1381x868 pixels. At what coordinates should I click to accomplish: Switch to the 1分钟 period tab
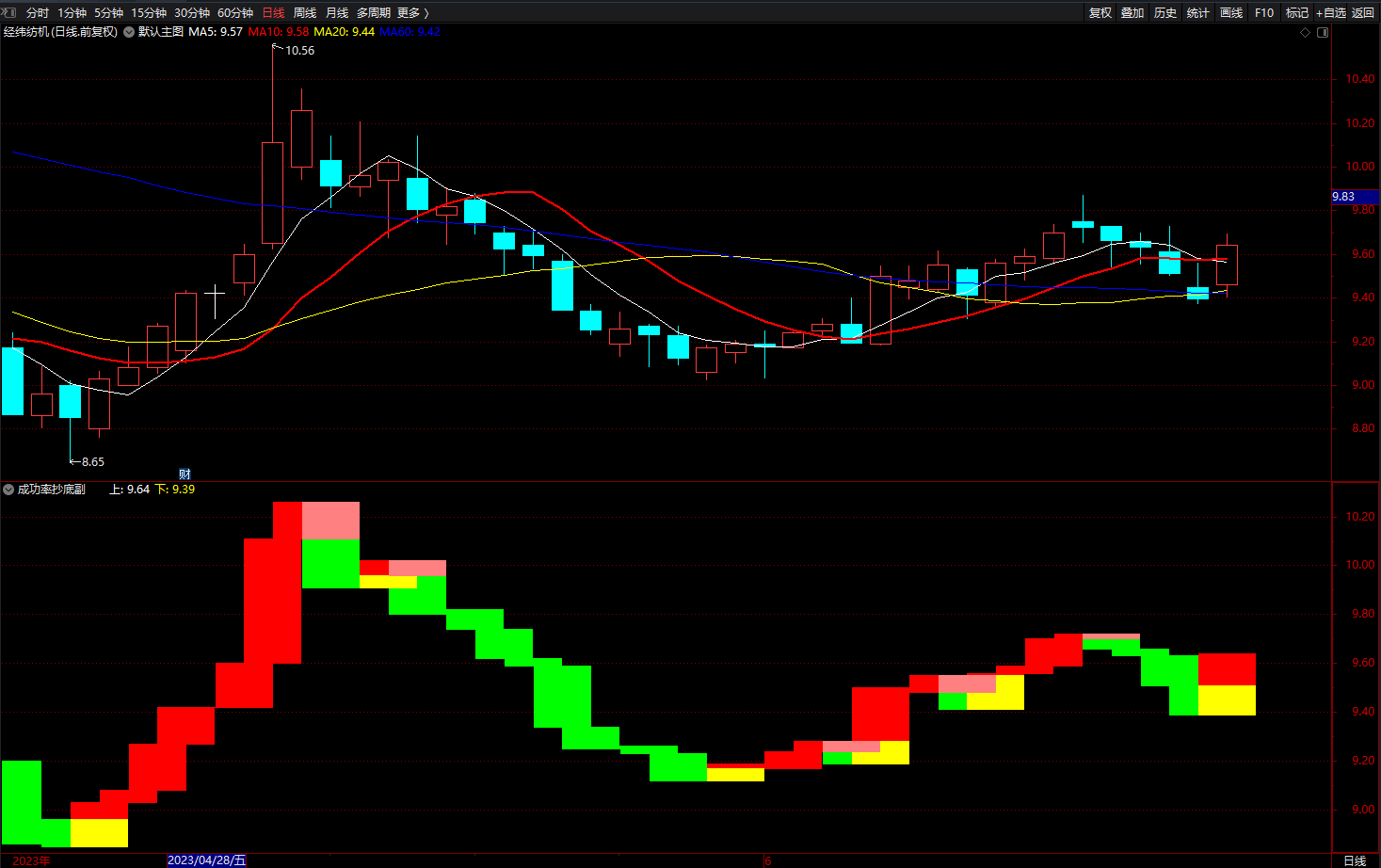[72, 12]
